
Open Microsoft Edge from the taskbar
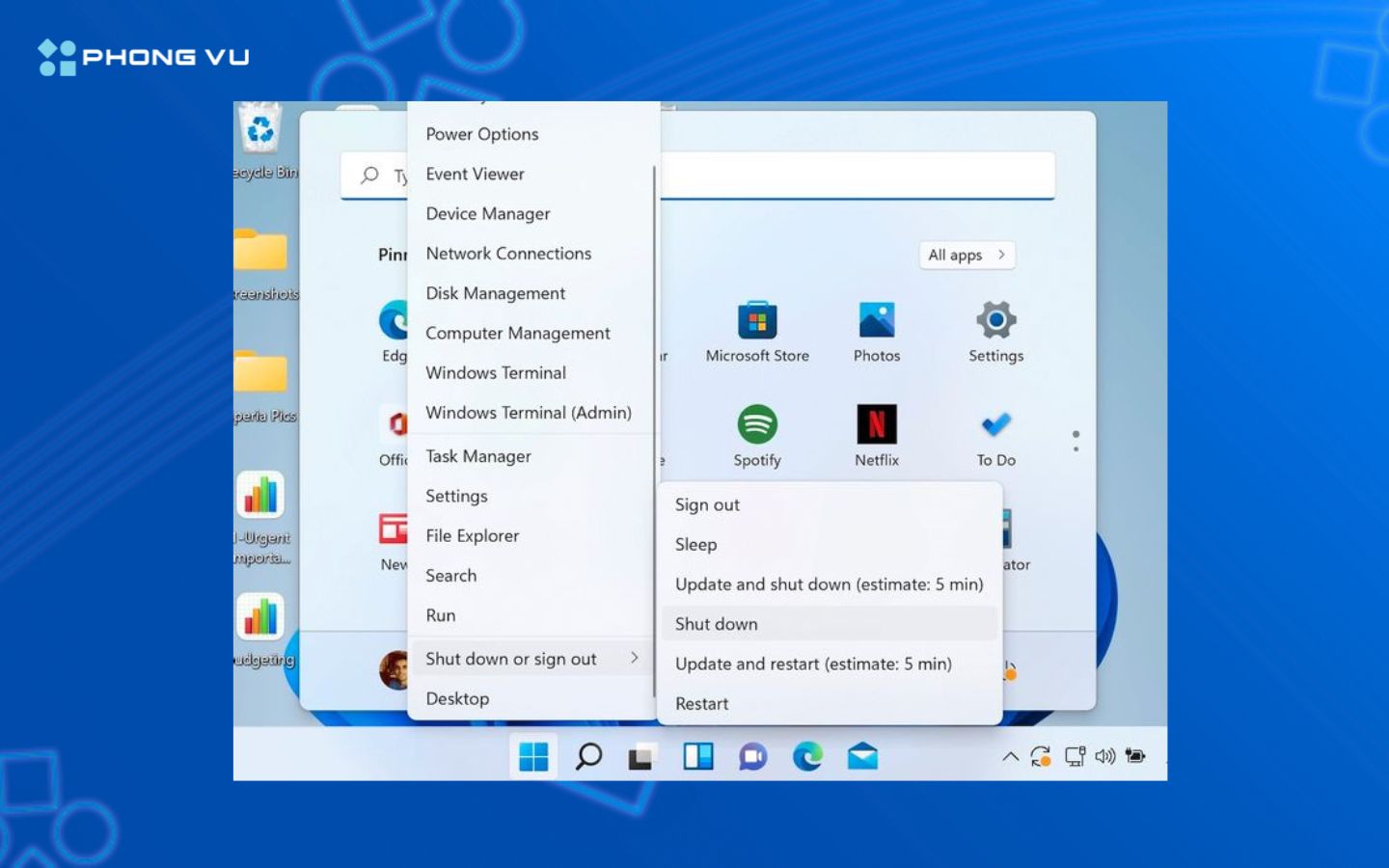click(x=806, y=756)
